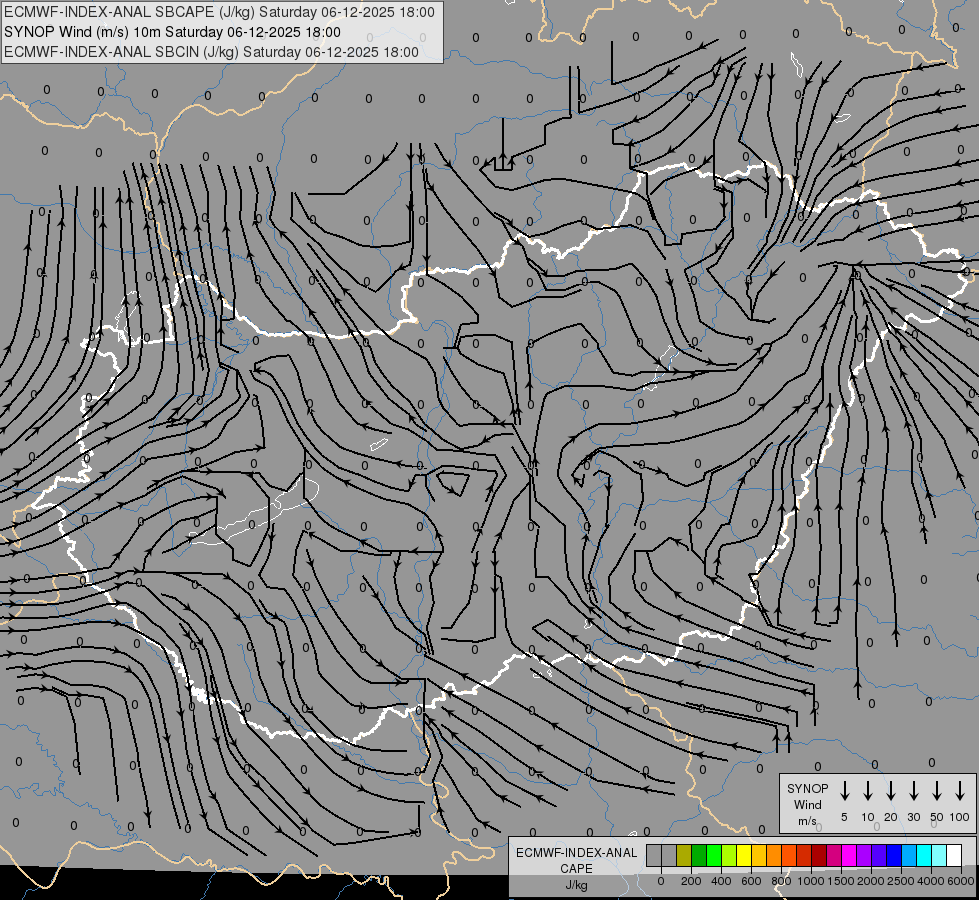979x900 pixels.
Task: Pick the pale cyan swatch near 4000
Action: point(940,855)
